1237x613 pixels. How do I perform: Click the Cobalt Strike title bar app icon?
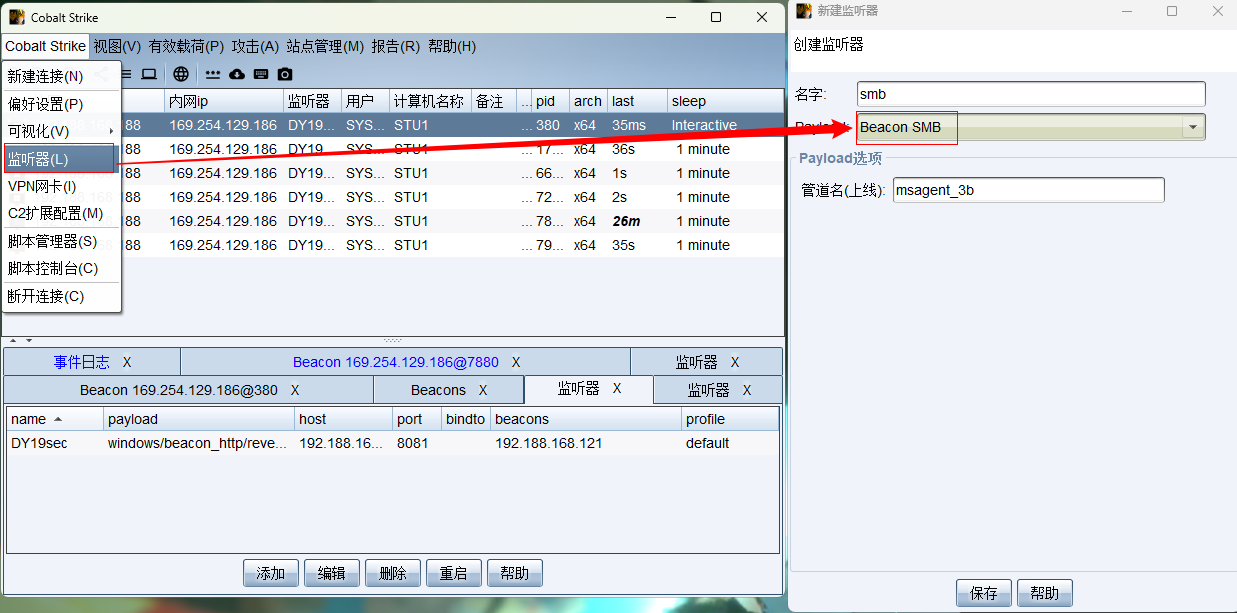(17, 17)
